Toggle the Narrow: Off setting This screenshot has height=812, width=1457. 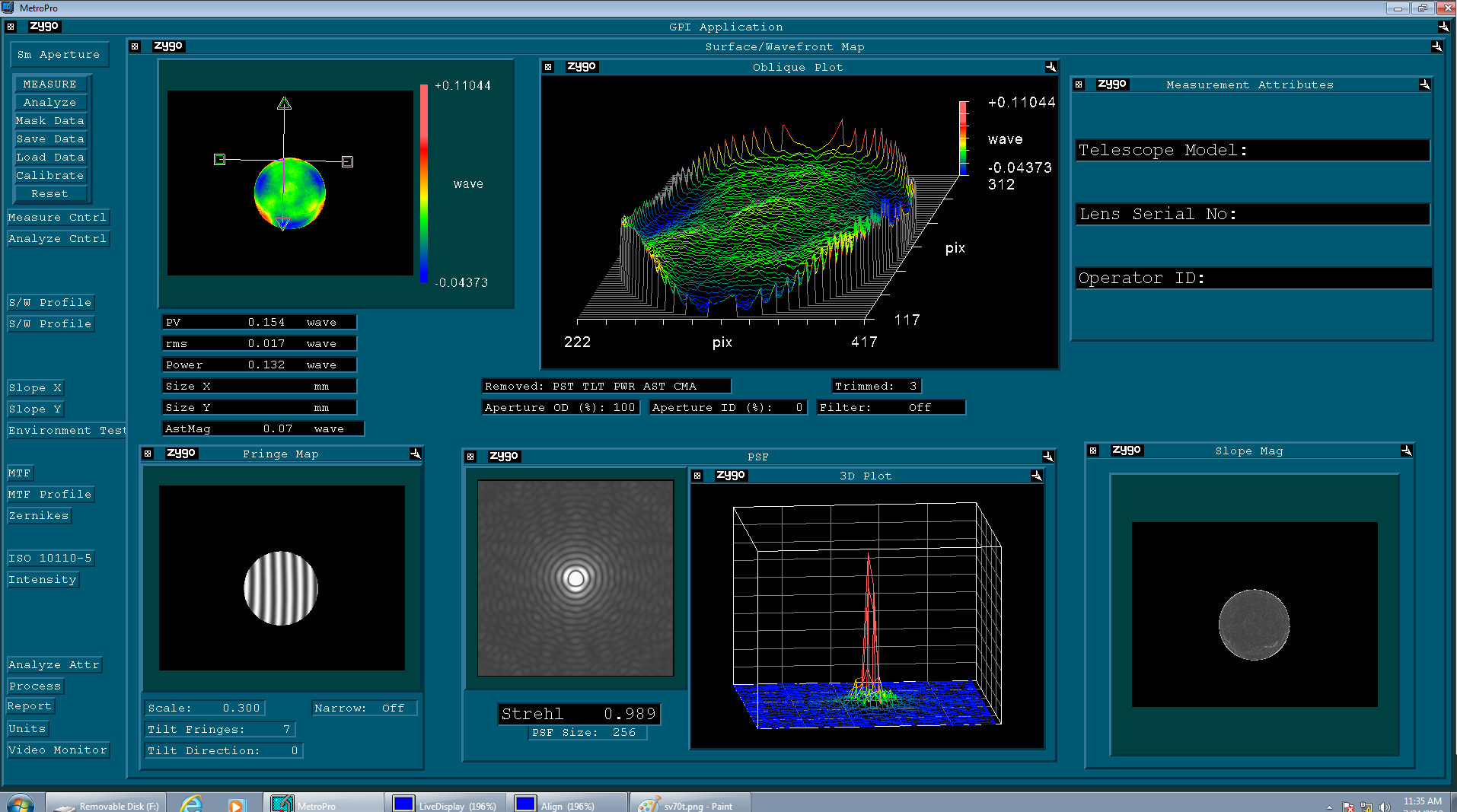pos(365,708)
